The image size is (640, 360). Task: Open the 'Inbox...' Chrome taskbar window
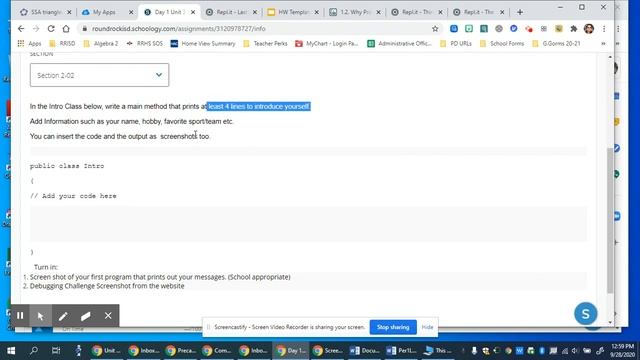(x=144, y=350)
